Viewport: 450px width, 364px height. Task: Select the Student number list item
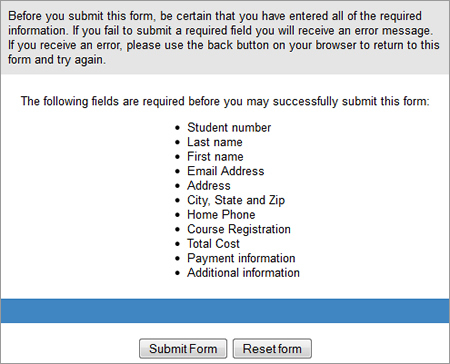point(229,128)
